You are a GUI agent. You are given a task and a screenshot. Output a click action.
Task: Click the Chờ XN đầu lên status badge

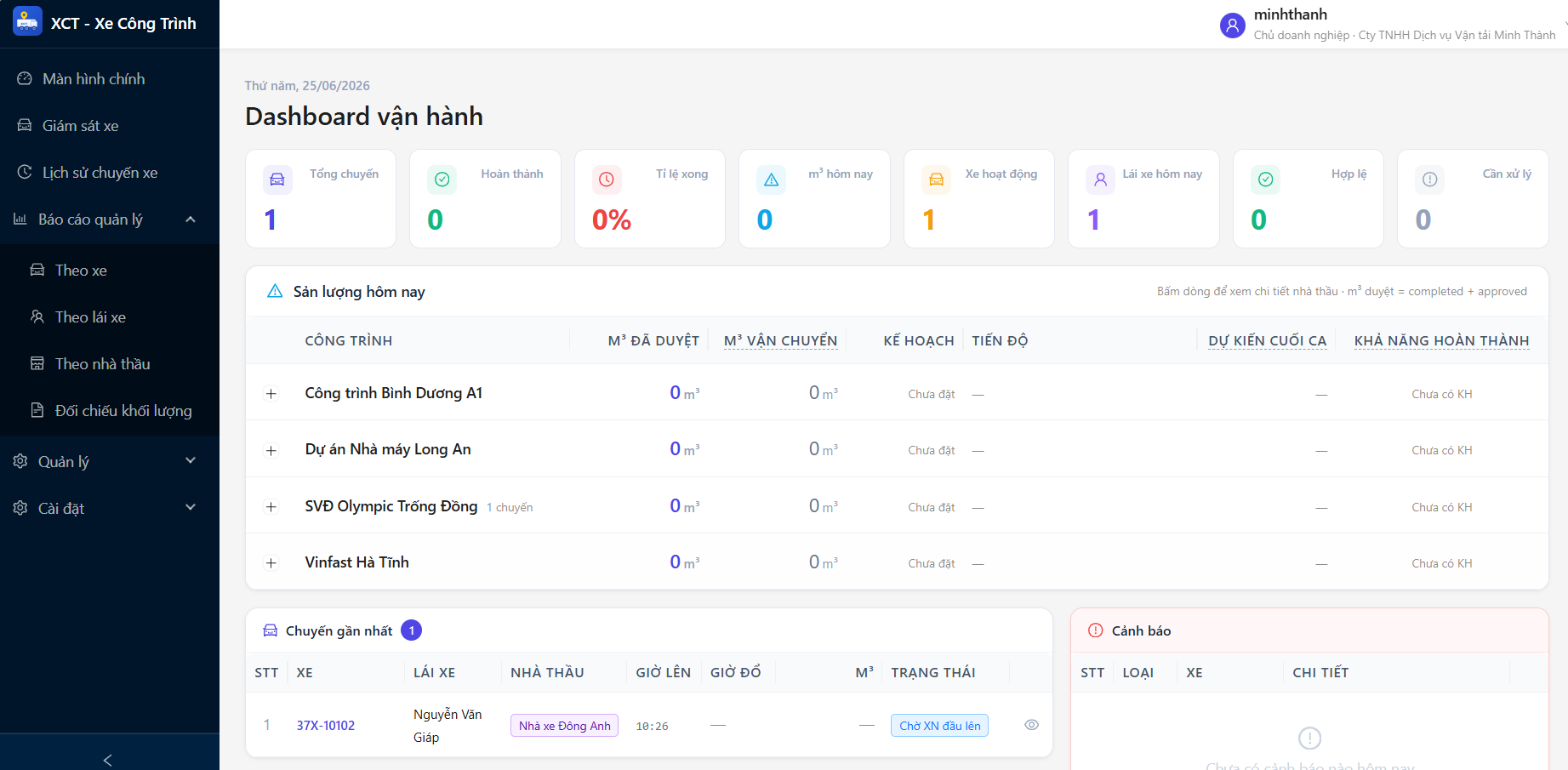[x=939, y=726]
